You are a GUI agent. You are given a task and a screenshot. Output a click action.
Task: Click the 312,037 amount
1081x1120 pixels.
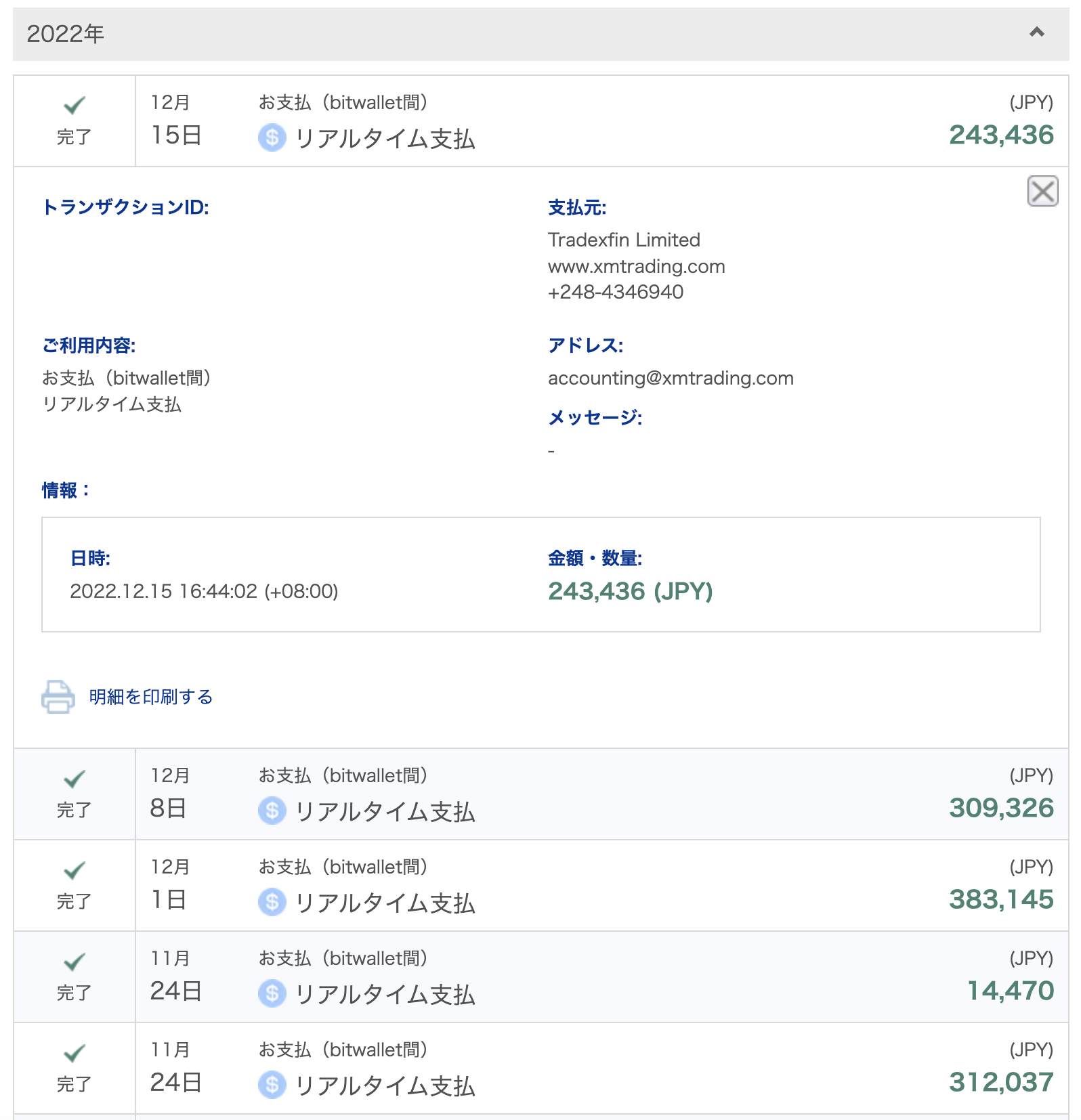(1001, 1082)
